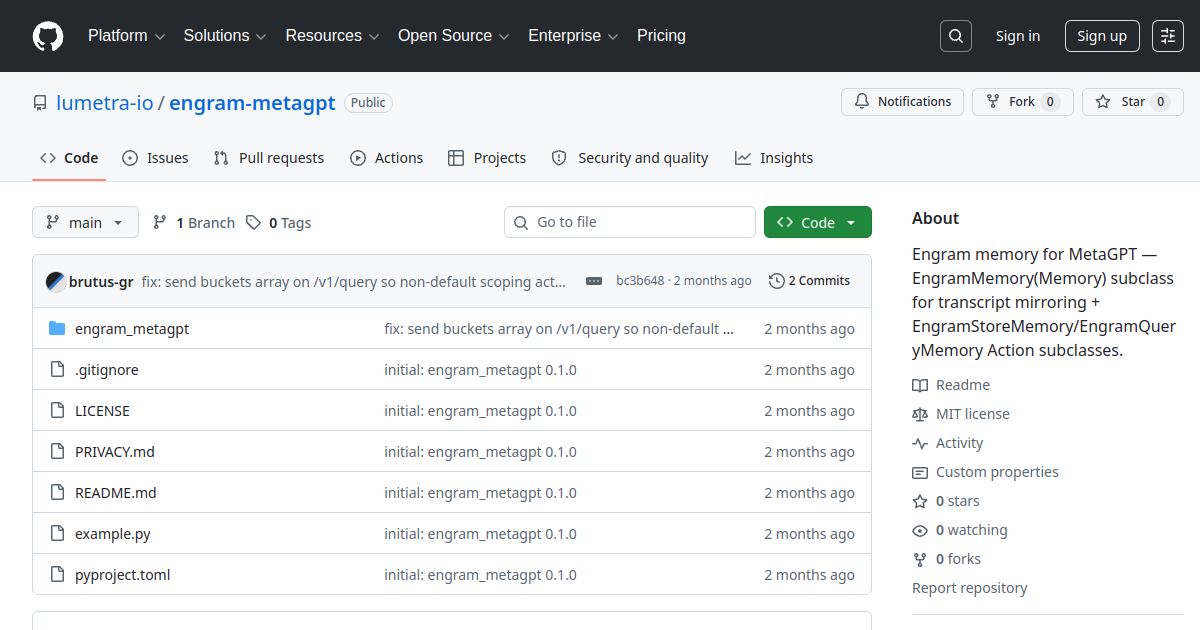Viewport: 1200px width, 630px height.
Task: Expand the Enterprise menu
Action: (x=574, y=36)
